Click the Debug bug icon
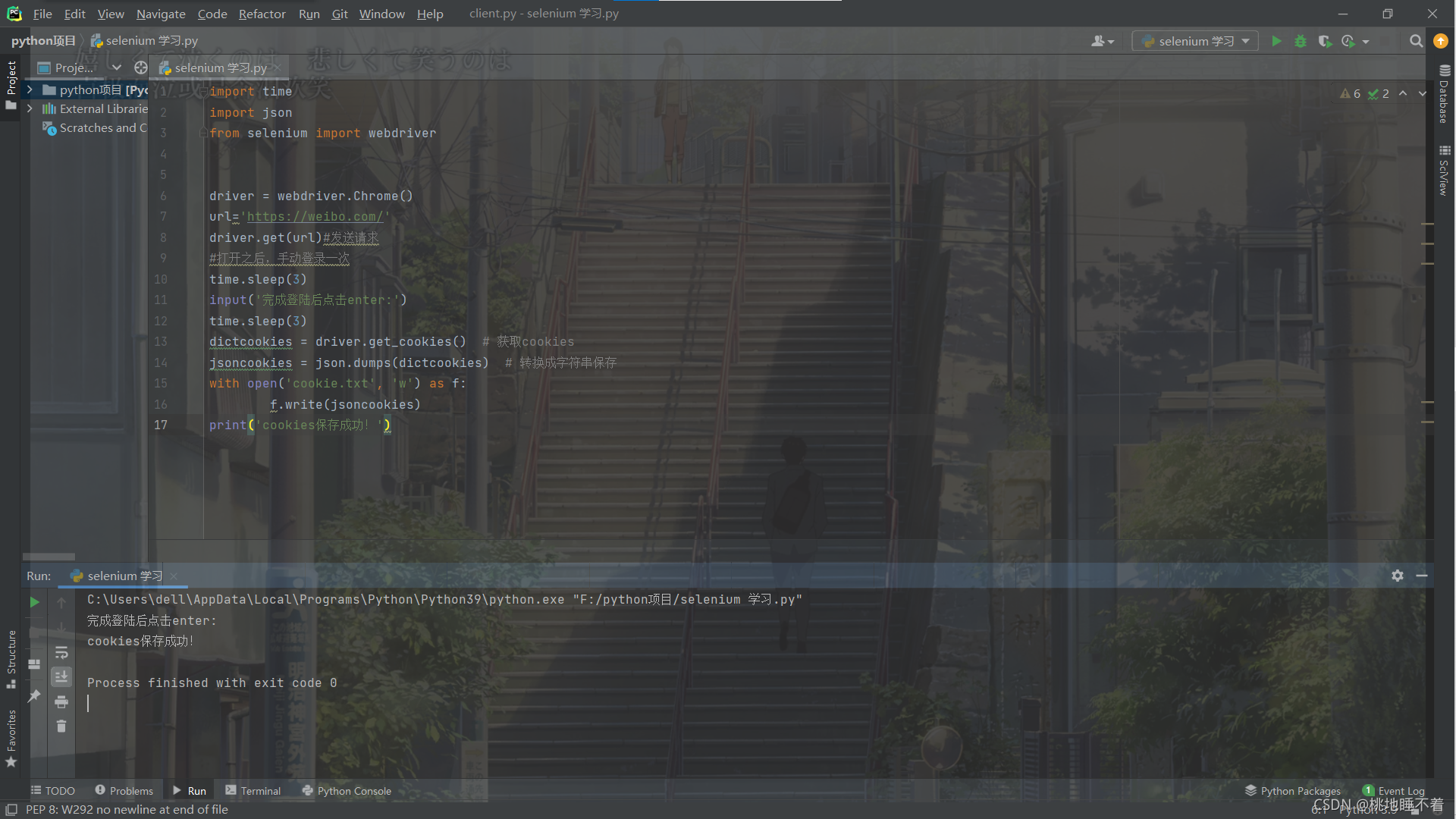 [x=1301, y=41]
